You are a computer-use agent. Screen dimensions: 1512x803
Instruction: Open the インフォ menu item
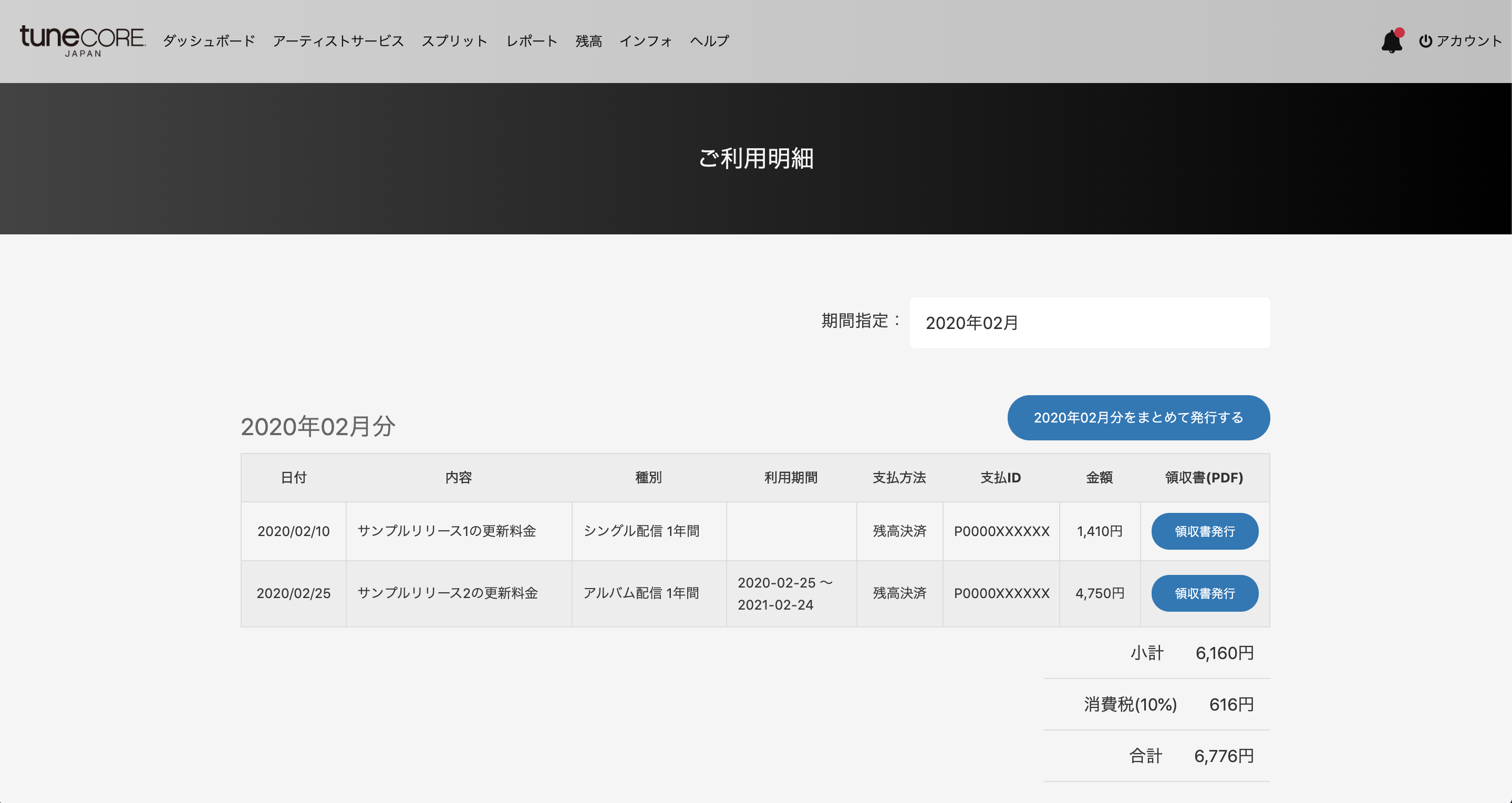(646, 41)
